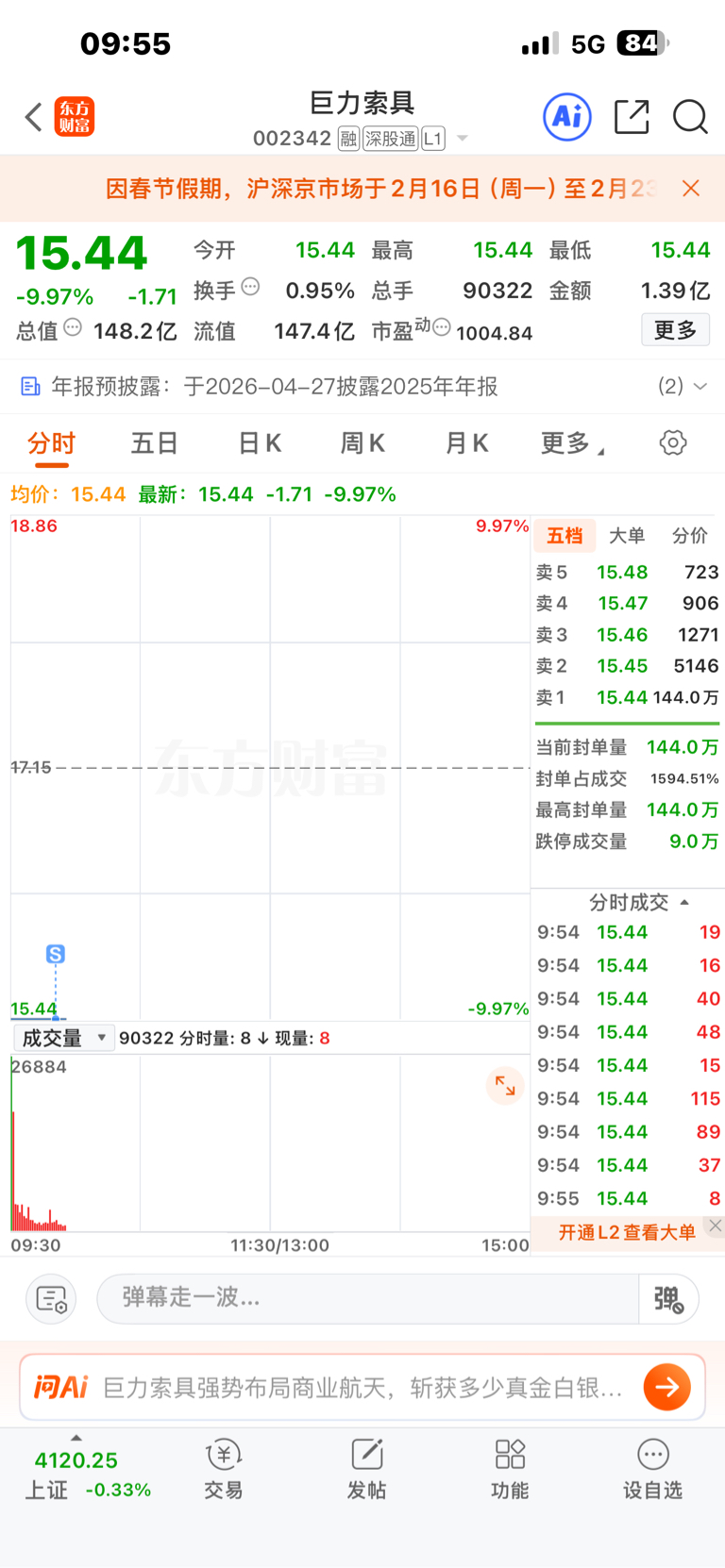Open the 更多 chart periods dropdown
The height and width of the screenshot is (1568, 725).
coord(572,443)
